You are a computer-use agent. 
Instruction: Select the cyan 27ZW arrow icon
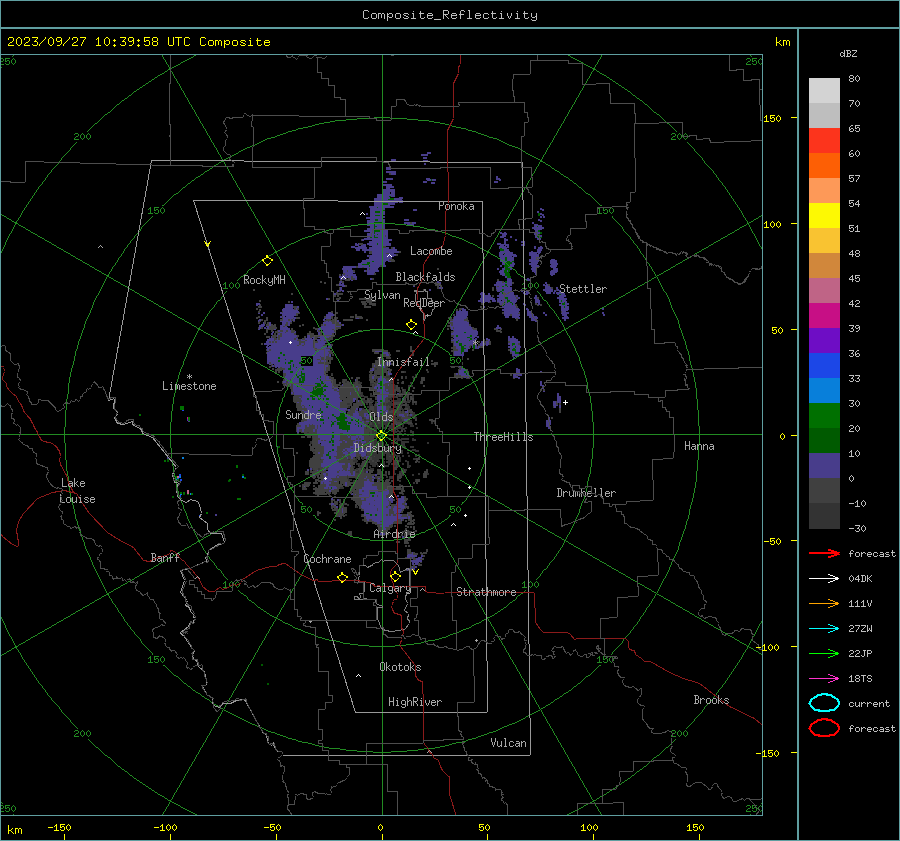(x=824, y=629)
